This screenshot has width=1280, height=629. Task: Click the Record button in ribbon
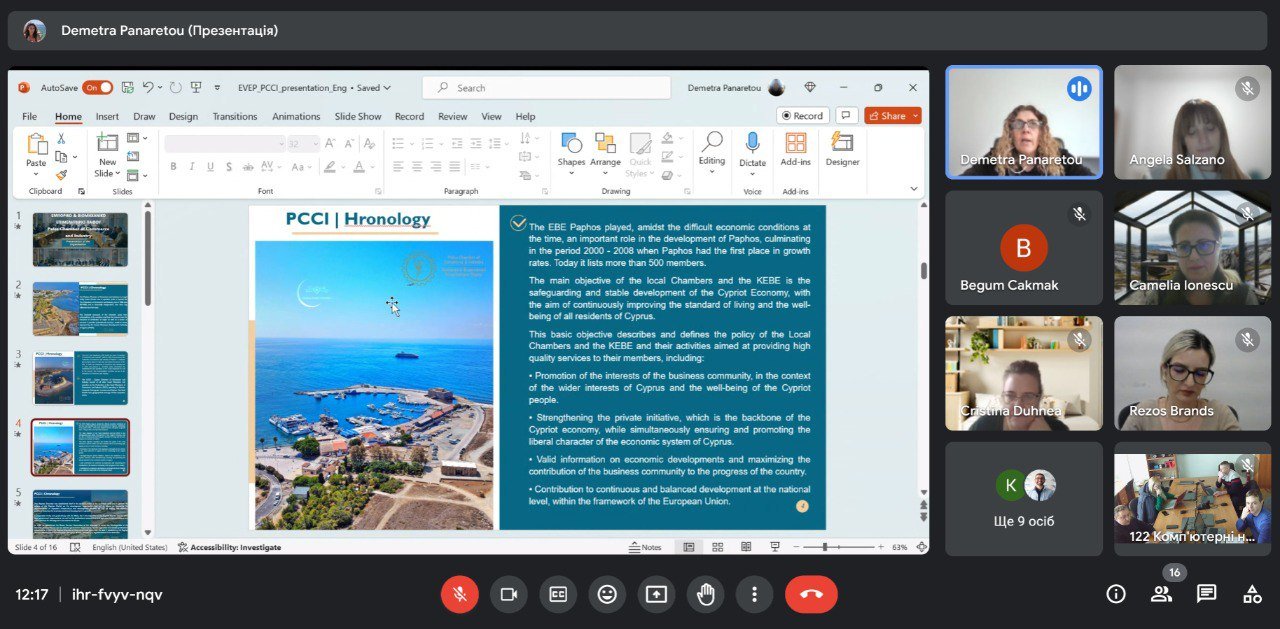tap(802, 116)
